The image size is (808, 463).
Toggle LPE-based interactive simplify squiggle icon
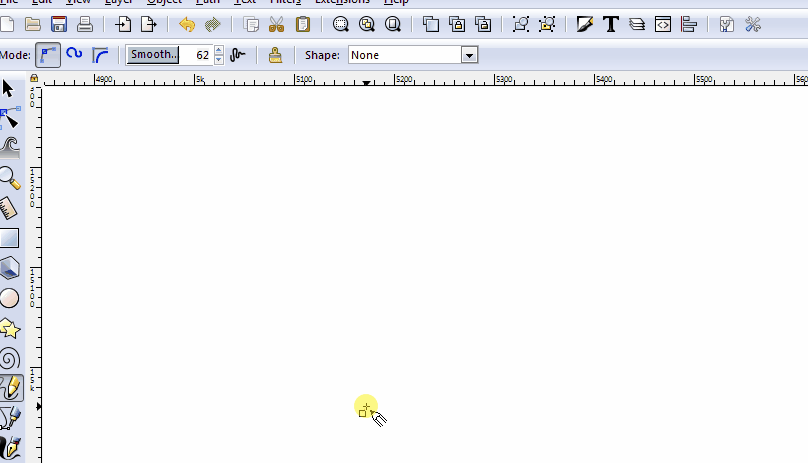238,55
